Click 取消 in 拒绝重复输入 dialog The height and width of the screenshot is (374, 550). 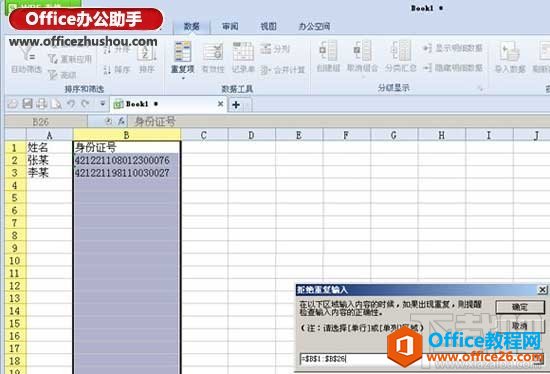coord(519,326)
